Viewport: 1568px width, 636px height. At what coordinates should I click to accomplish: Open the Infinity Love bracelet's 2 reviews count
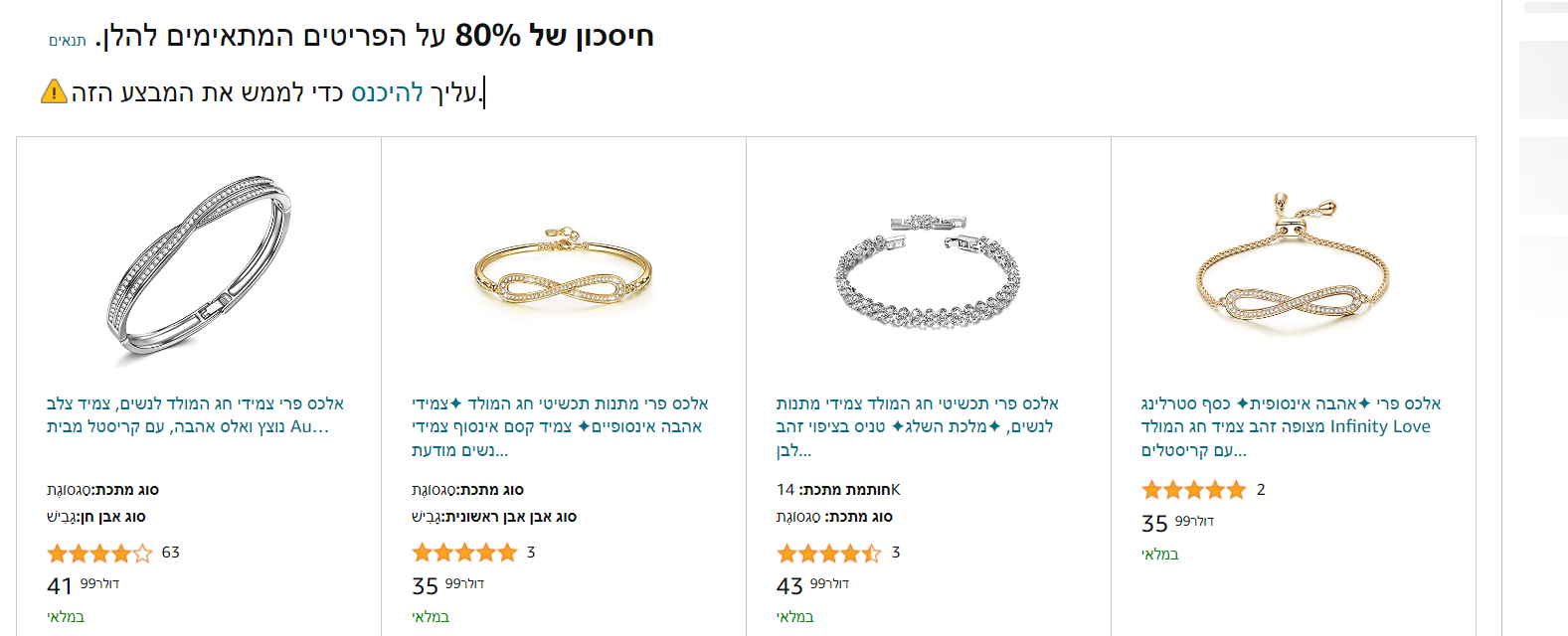1261,490
